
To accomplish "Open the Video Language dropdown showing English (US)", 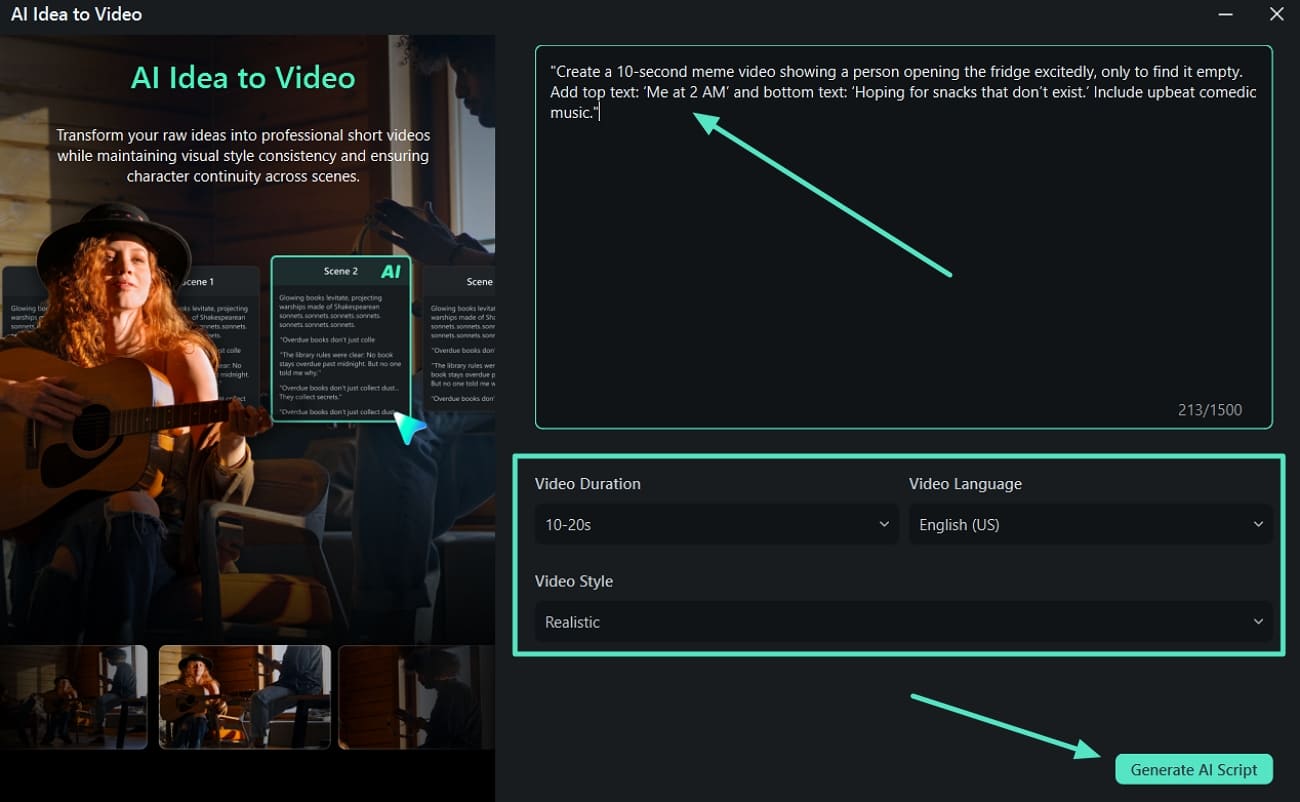I will click(x=1091, y=524).
